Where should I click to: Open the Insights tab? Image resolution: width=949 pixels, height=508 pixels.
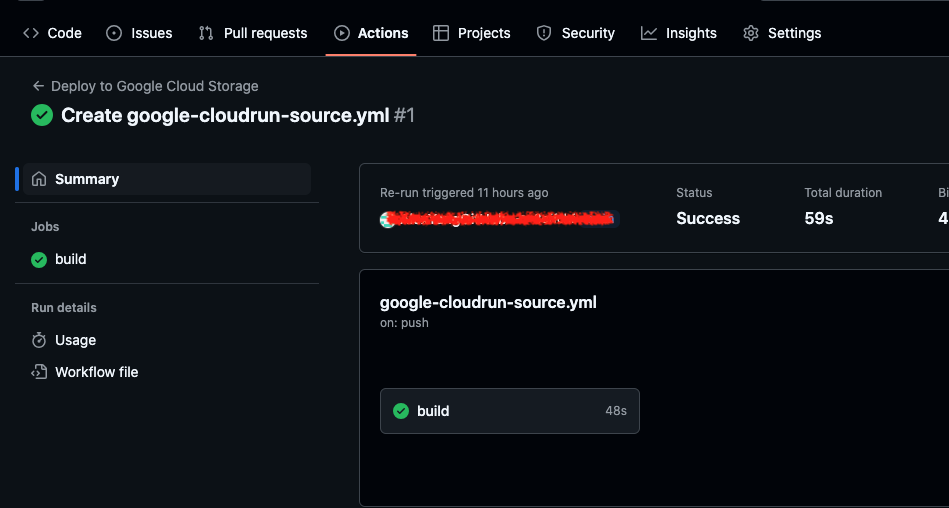pyautogui.click(x=679, y=33)
